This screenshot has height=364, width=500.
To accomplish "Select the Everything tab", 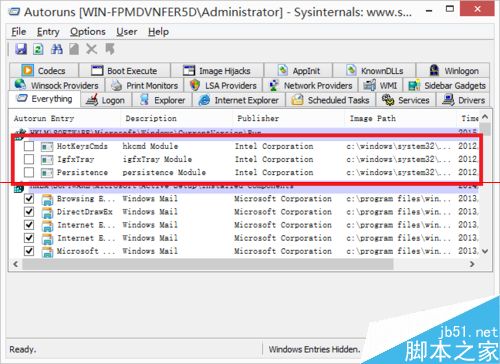I will coord(45,99).
